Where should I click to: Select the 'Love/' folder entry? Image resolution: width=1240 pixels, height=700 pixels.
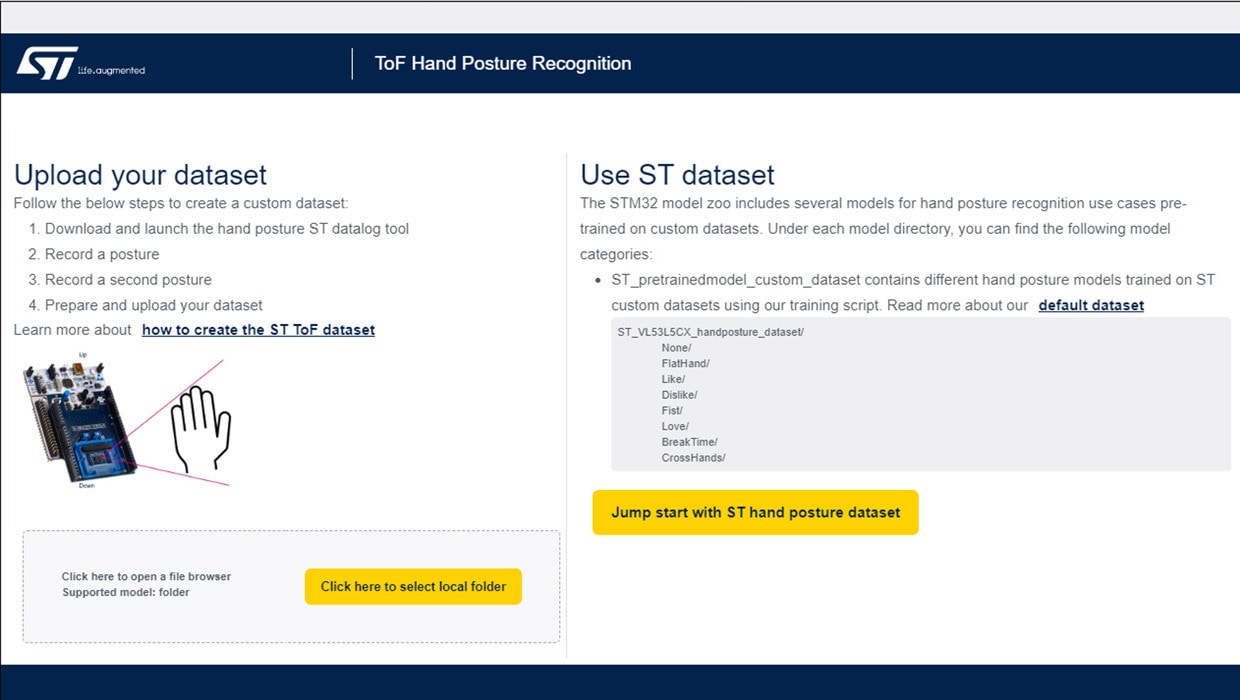click(675, 427)
